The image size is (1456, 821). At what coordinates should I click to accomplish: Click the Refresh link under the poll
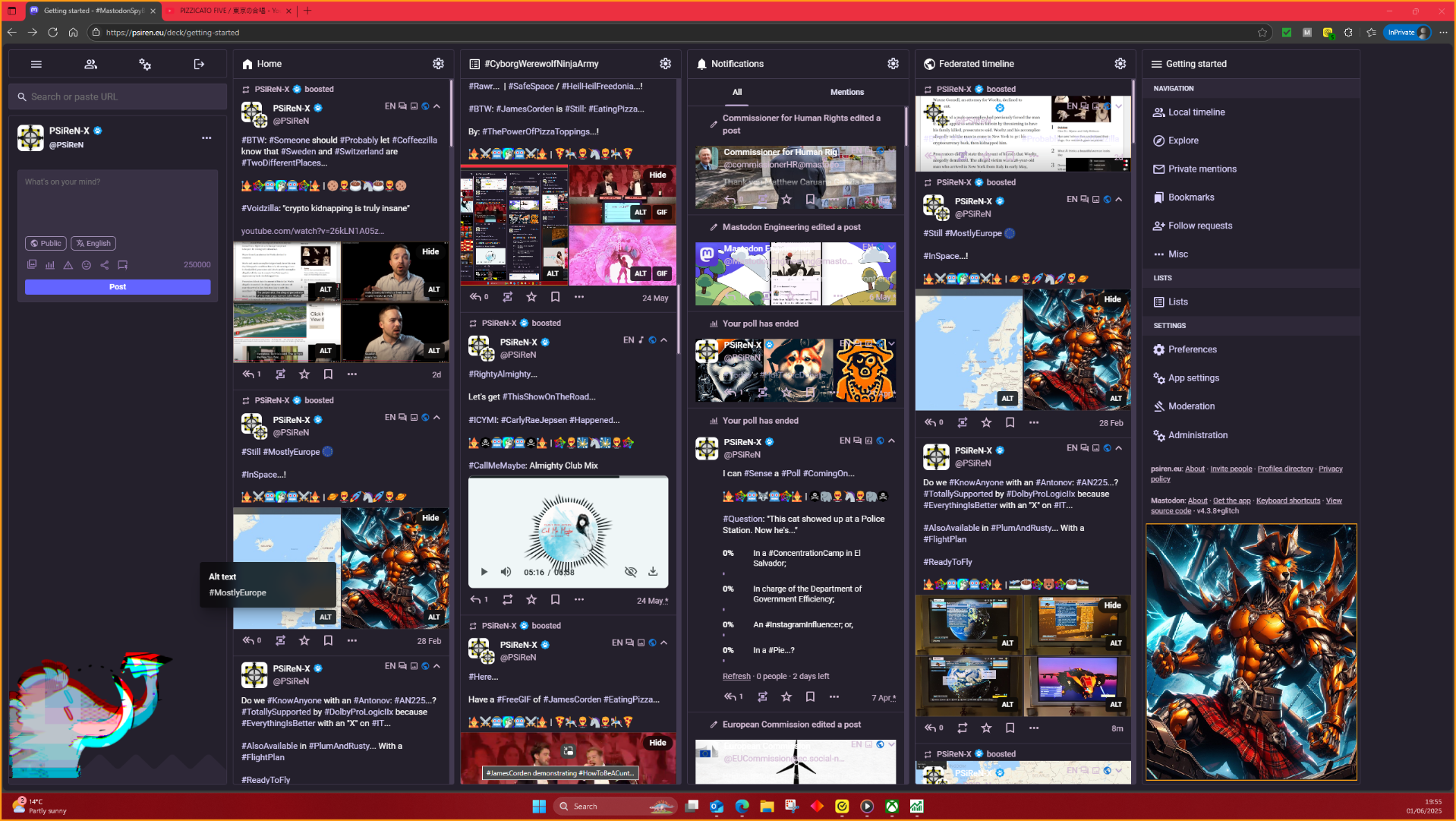[x=736, y=677]
